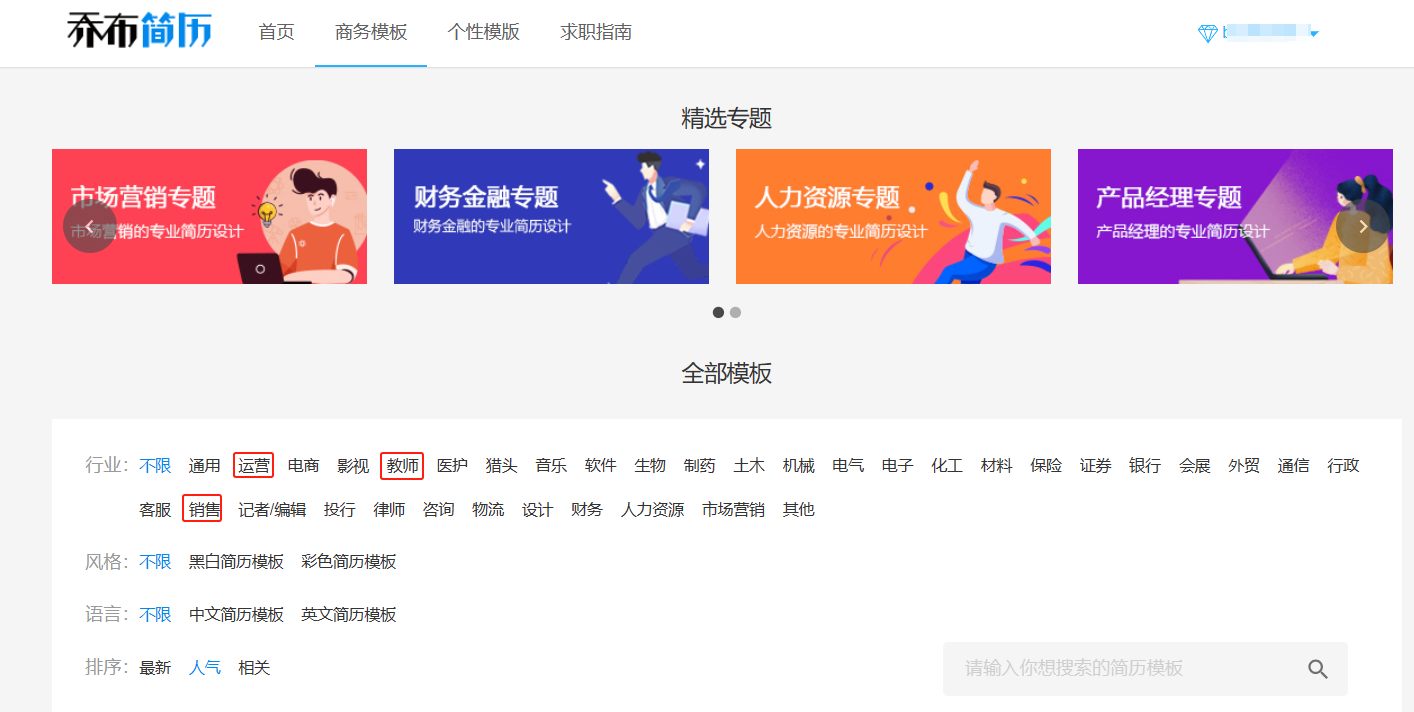The height and width of the screenshot is (712, 1414).
Task: Expand the user account dropdown arrow
Action: [x=1314, y=34]
